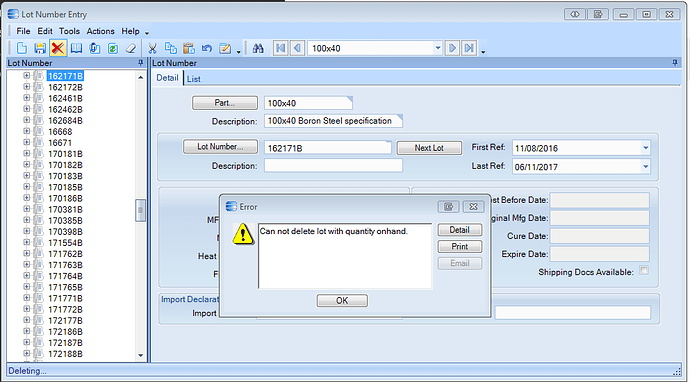Screen dimensions: 690x382
Task: Click the Next Lot button
Action: (429, 148)
